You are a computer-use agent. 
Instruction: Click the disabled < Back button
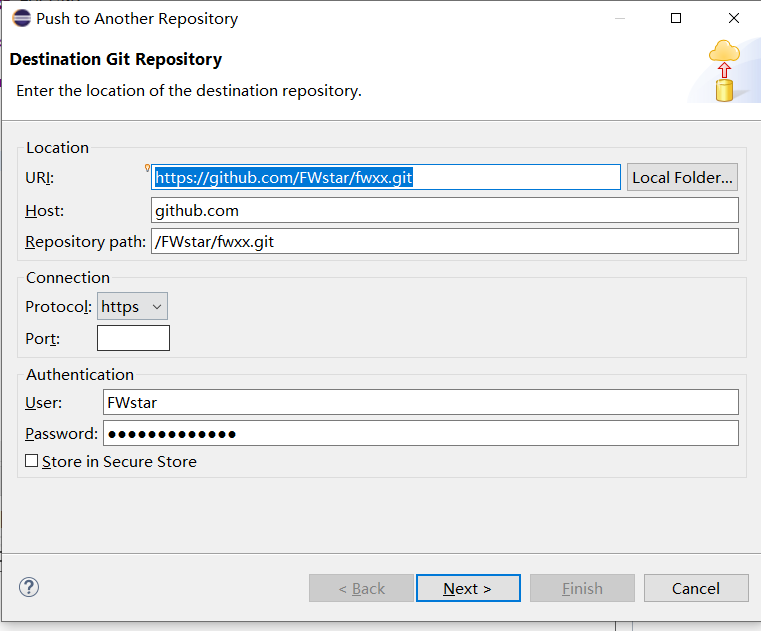click(361, 588)
